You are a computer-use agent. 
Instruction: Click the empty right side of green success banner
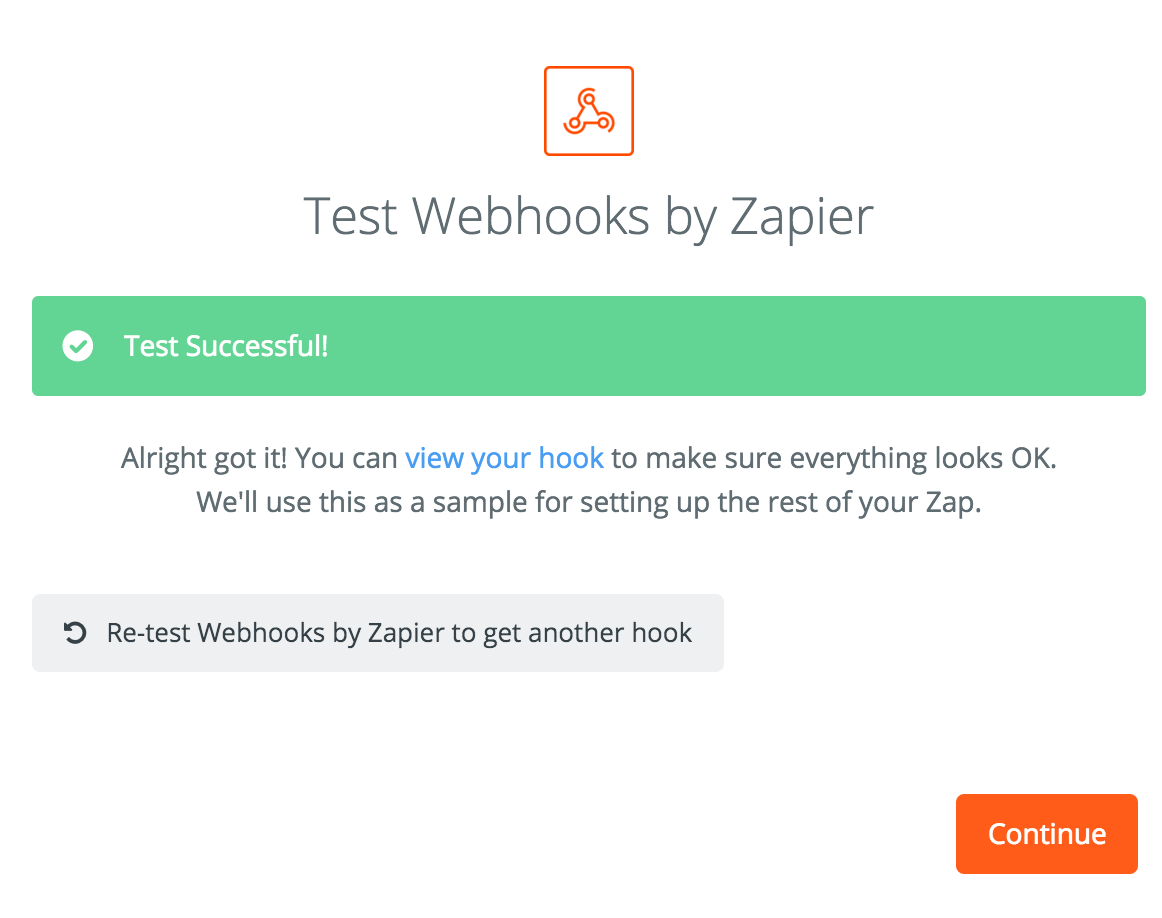(800, 346)
